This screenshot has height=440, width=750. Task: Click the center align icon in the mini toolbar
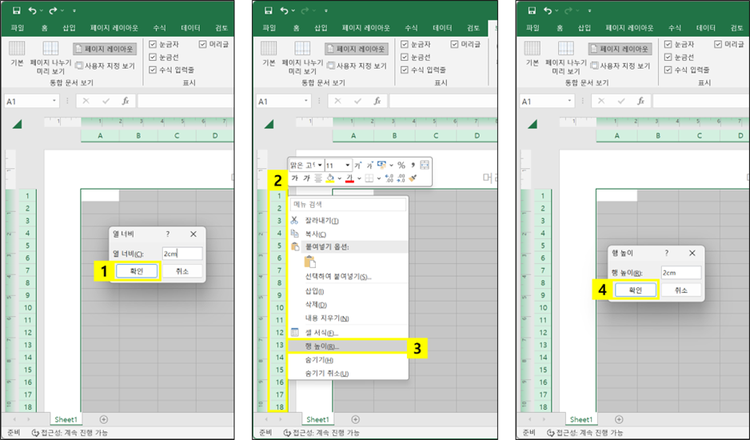(x=318, y=178)
